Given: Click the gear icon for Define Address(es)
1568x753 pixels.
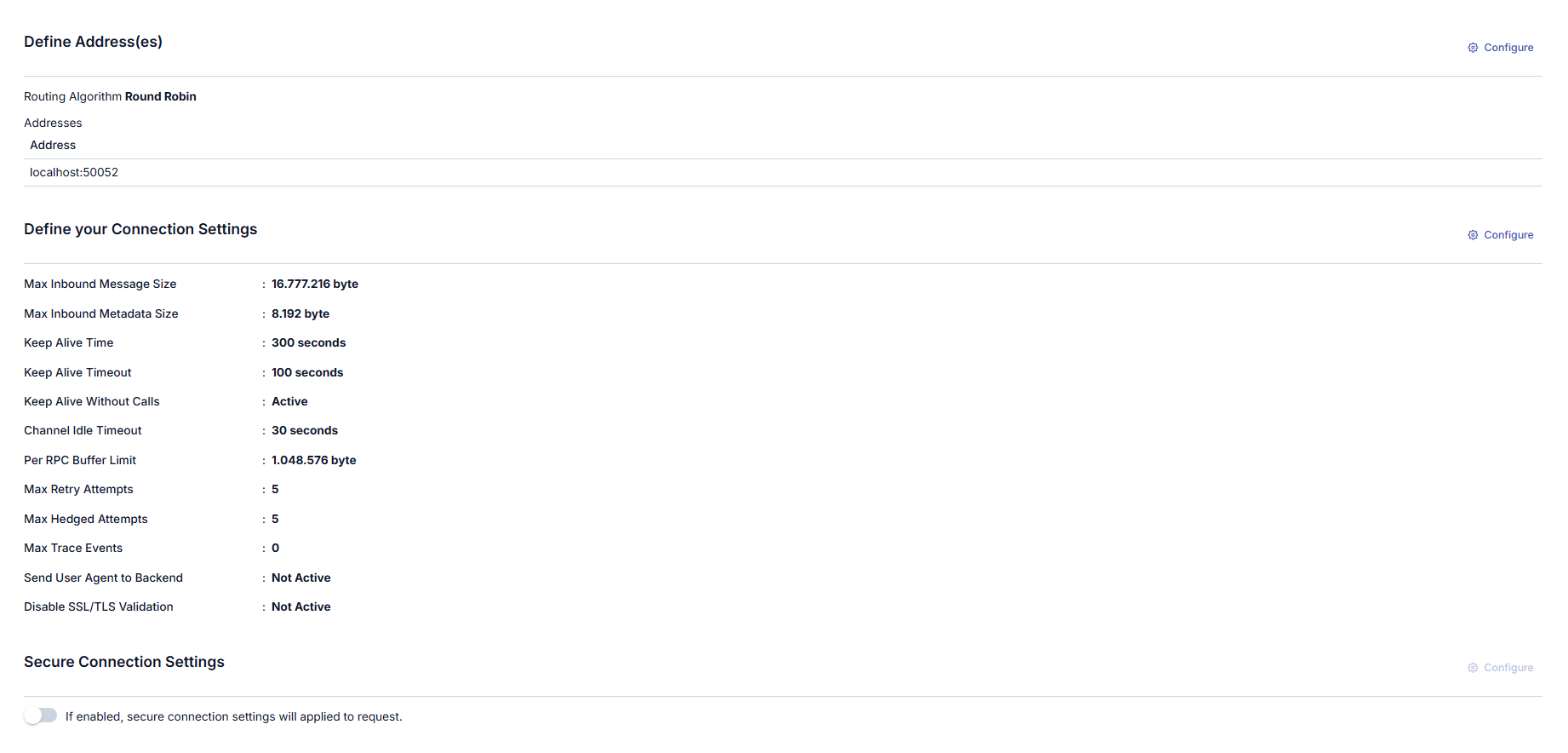Looking at the screenshot, I should pyautogui.click(x=1473, y=48).
